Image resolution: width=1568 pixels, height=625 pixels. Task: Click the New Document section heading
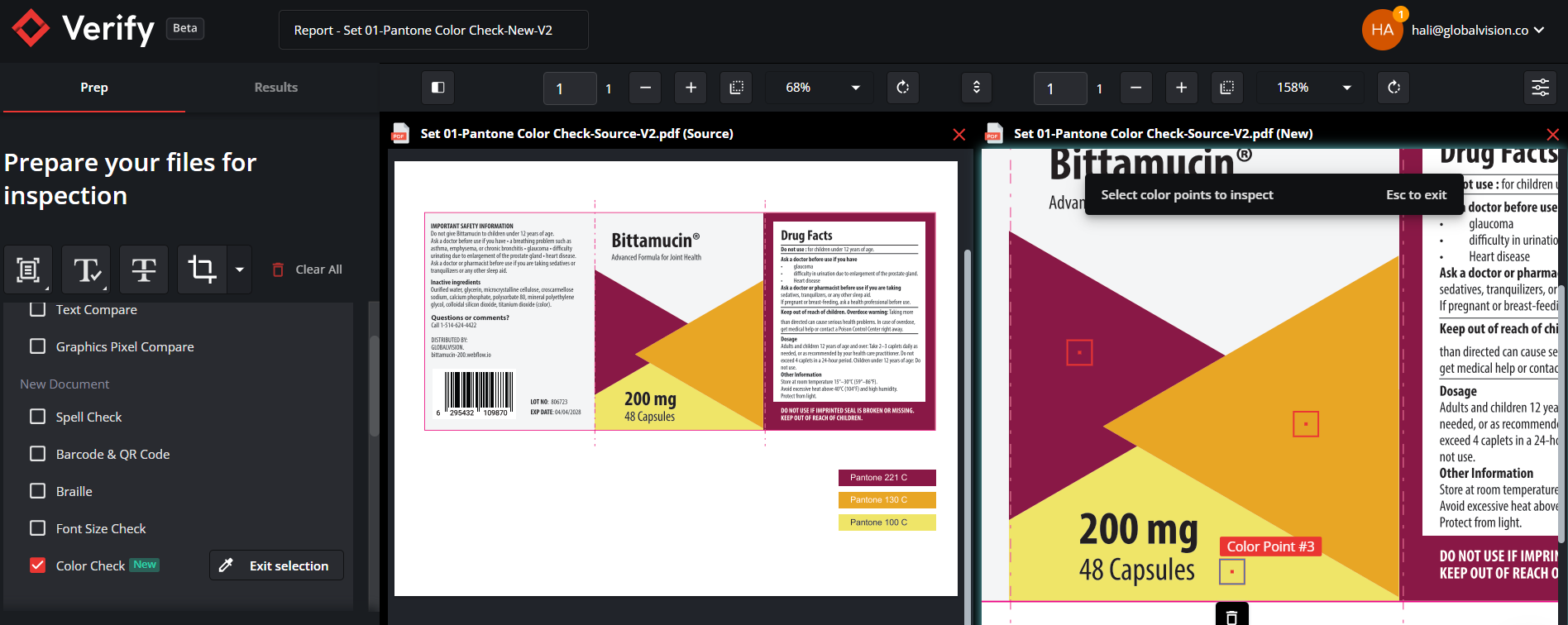tap(65, 384)
